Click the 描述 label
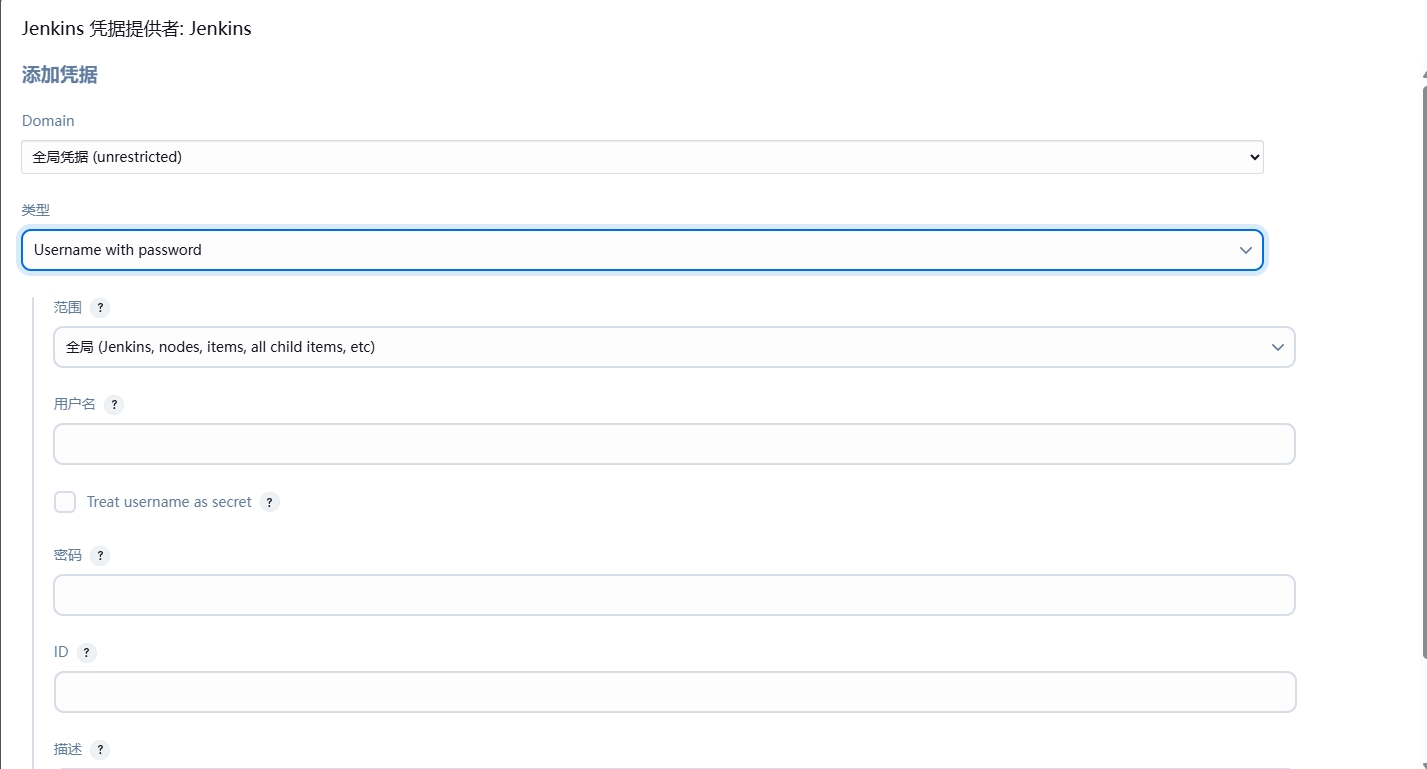1427x769 pixels. (68, 749)
